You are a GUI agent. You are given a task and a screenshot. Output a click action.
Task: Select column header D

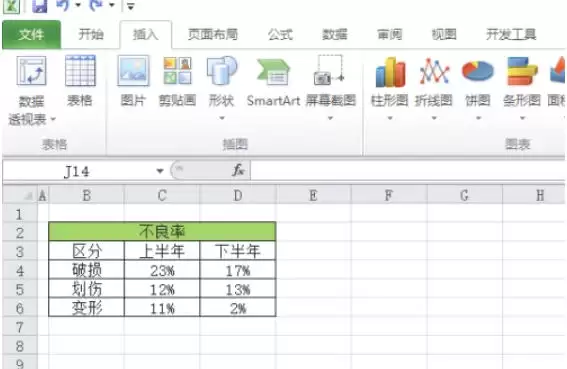(x=238, y=195)
